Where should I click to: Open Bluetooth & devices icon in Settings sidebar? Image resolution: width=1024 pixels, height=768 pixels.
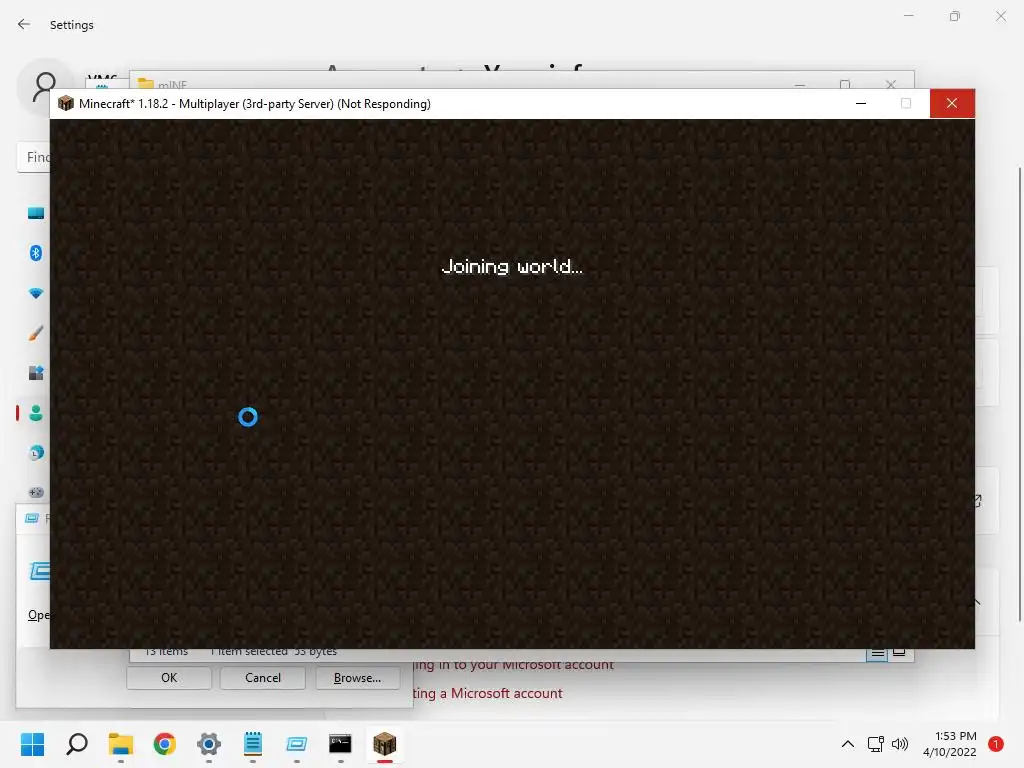point(36,253)
